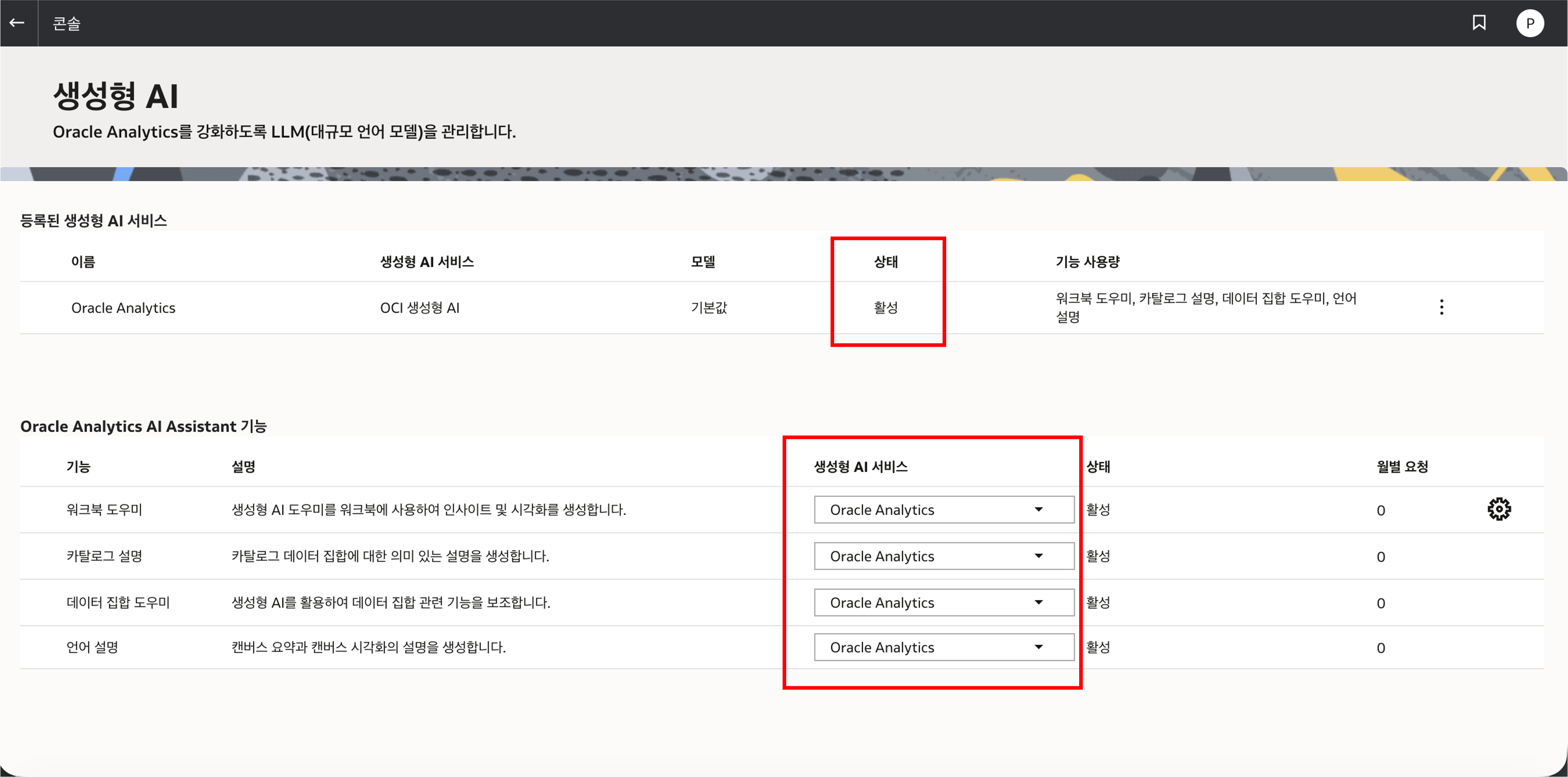The height and width of the screenshot is (777, 1568).
Task: Click the bookmark icon in header
Action: 1479,23
